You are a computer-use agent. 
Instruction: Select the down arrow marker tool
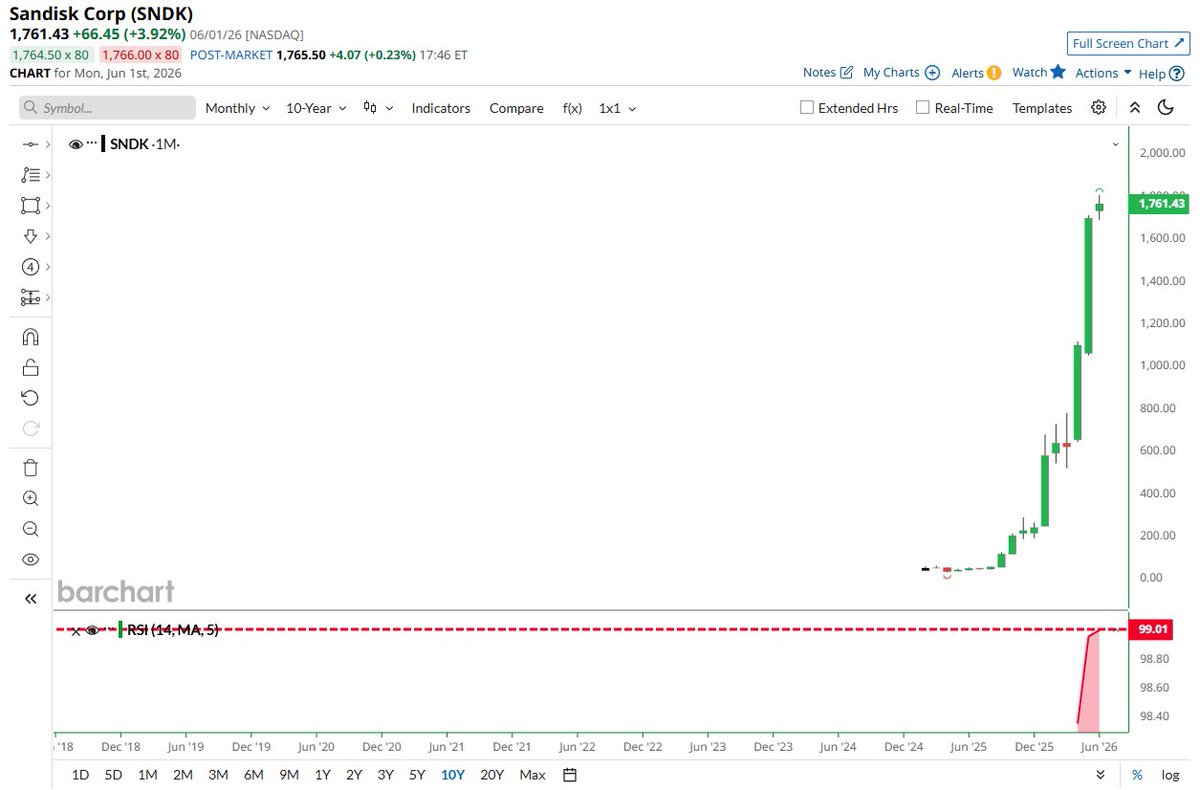(x=30, y=236)
